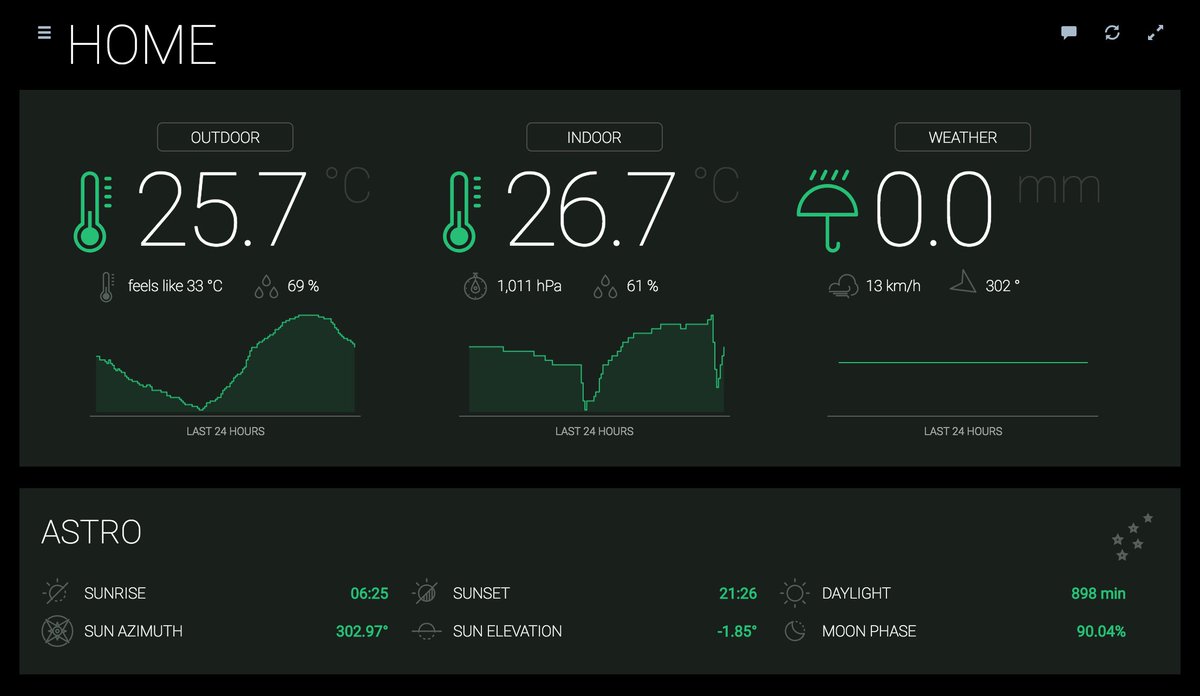1200x696 pixels.
Task: Click the sun azimuth value 302.97°
Action: pyautogui.click(x=362, y=631)
